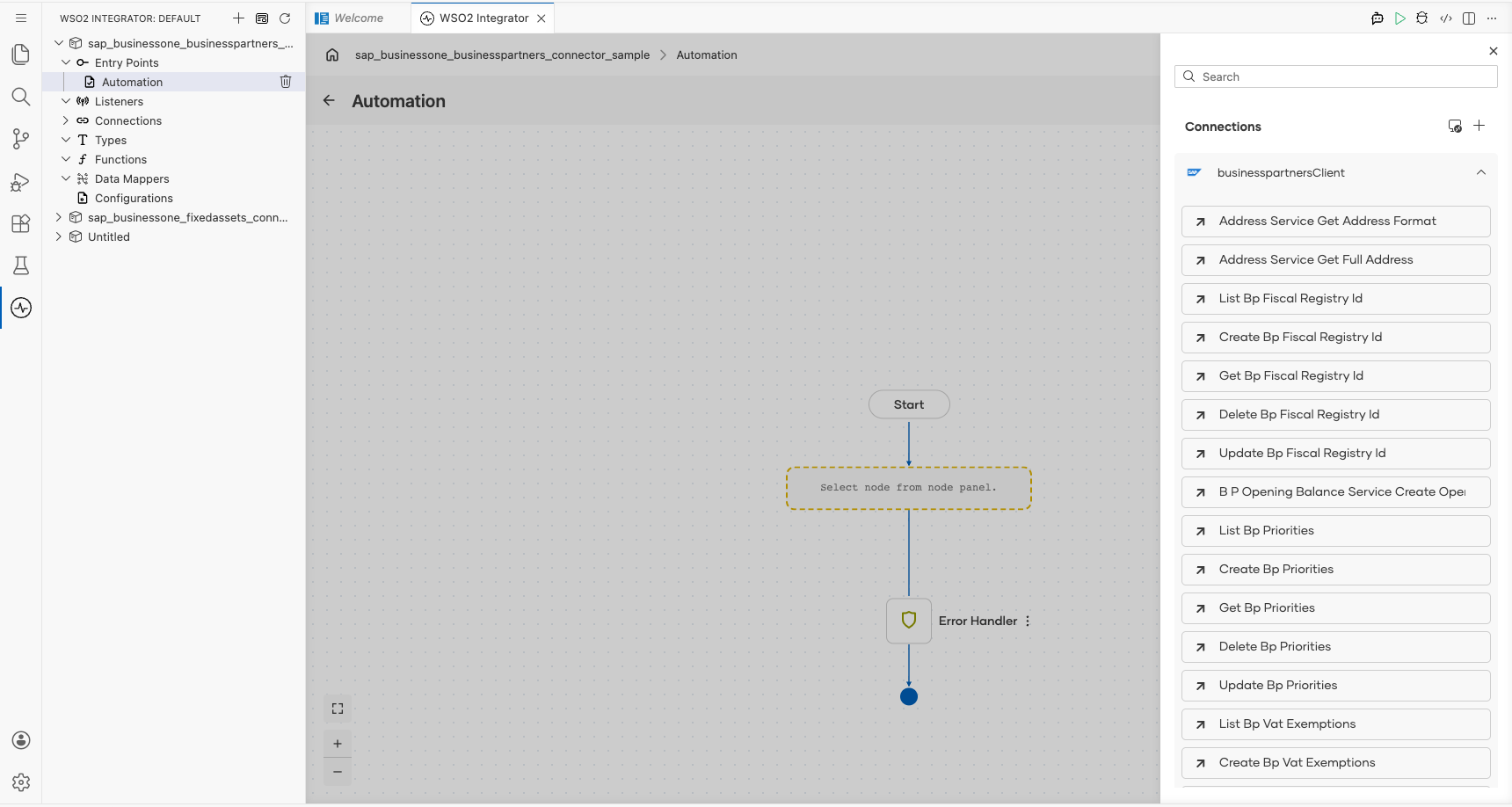Click the Automation breadcrumb item

coord(707,55)
